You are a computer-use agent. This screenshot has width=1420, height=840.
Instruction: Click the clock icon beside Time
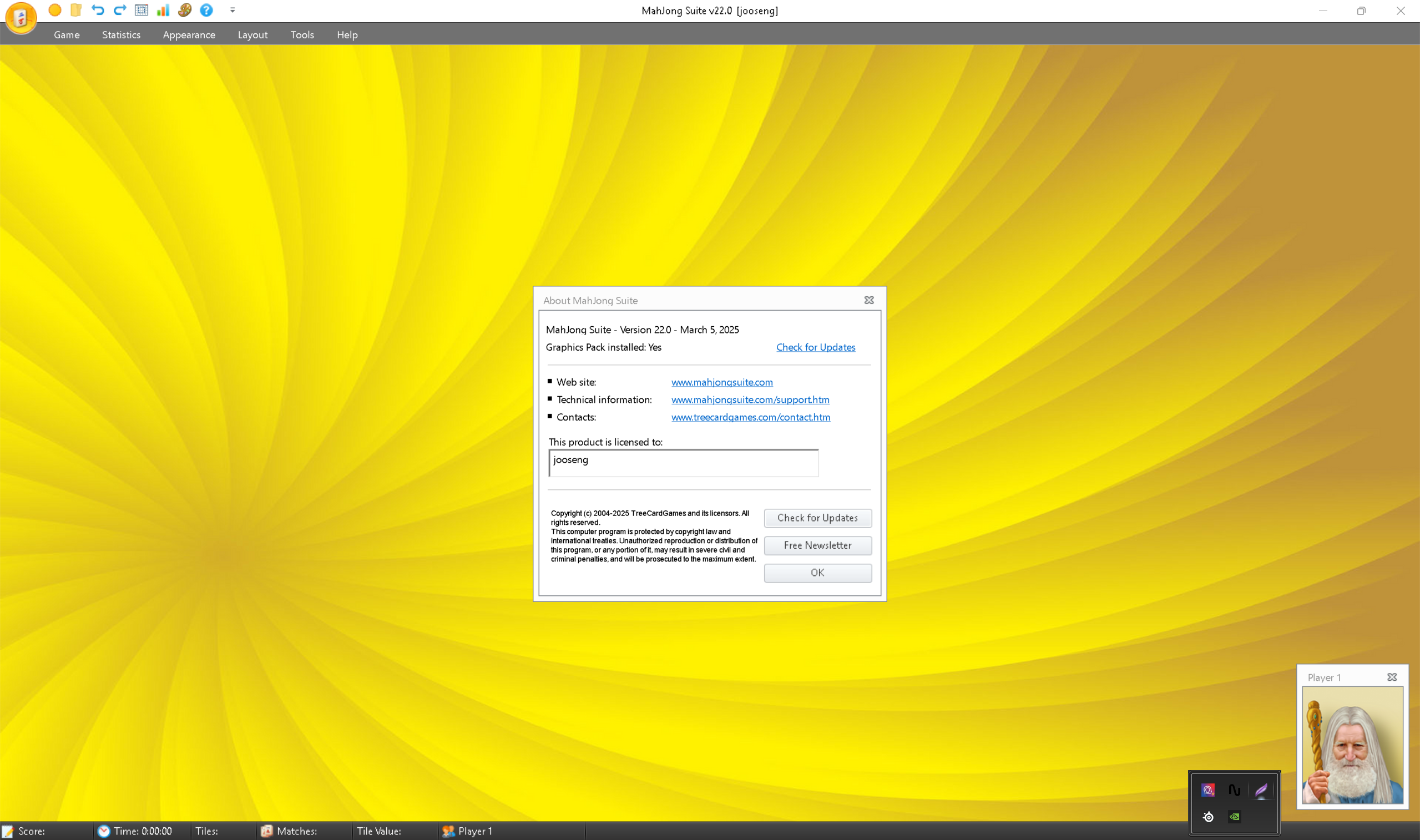[x=104, y=831]
